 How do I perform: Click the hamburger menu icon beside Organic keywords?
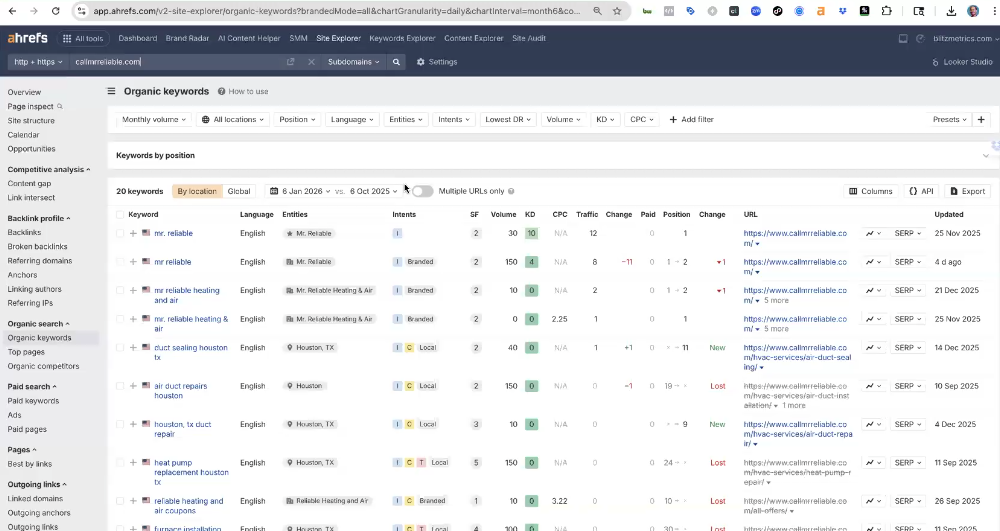(x=112, y=91)
